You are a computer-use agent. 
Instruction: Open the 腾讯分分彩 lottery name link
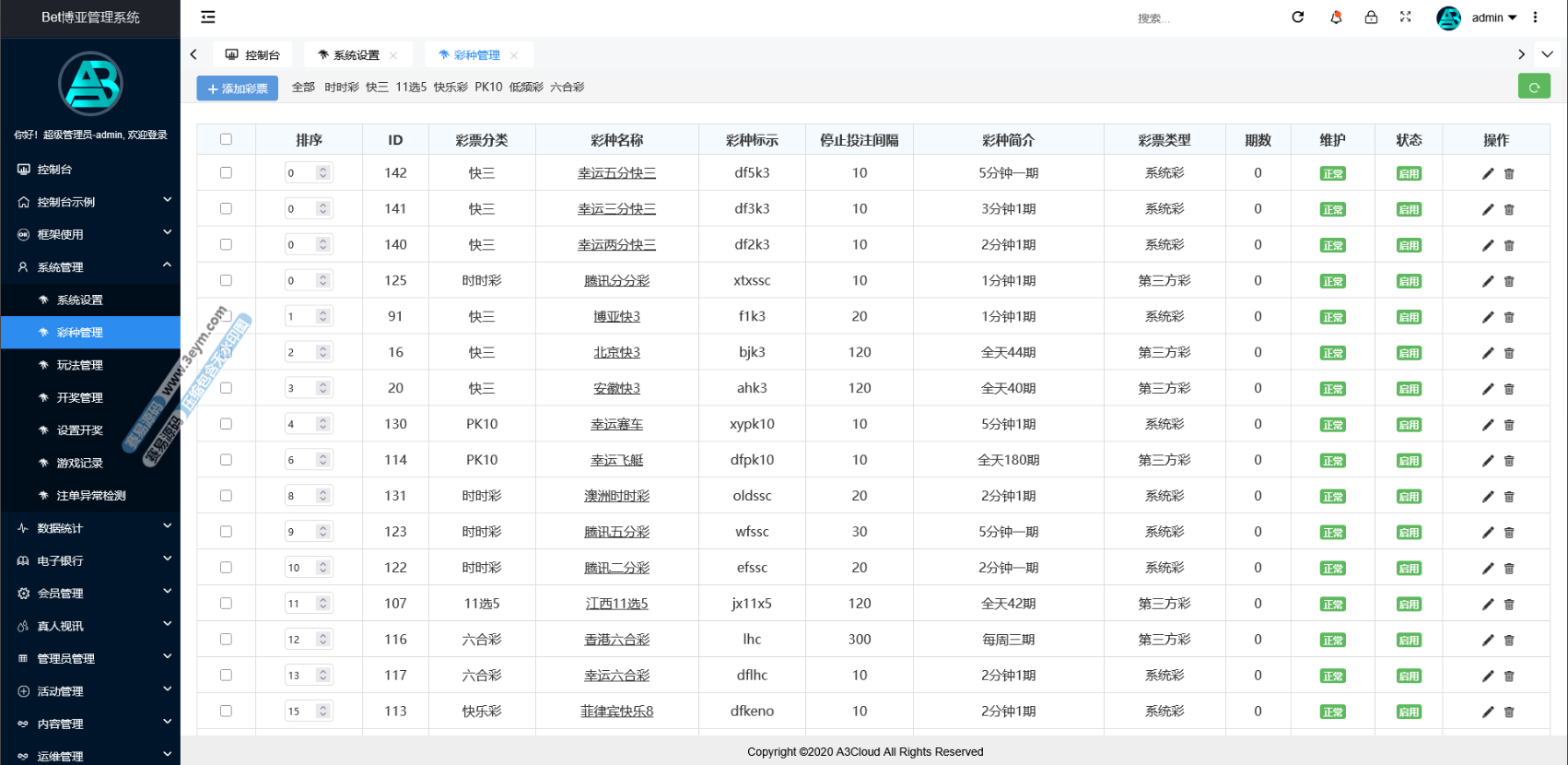pos(616,280)
